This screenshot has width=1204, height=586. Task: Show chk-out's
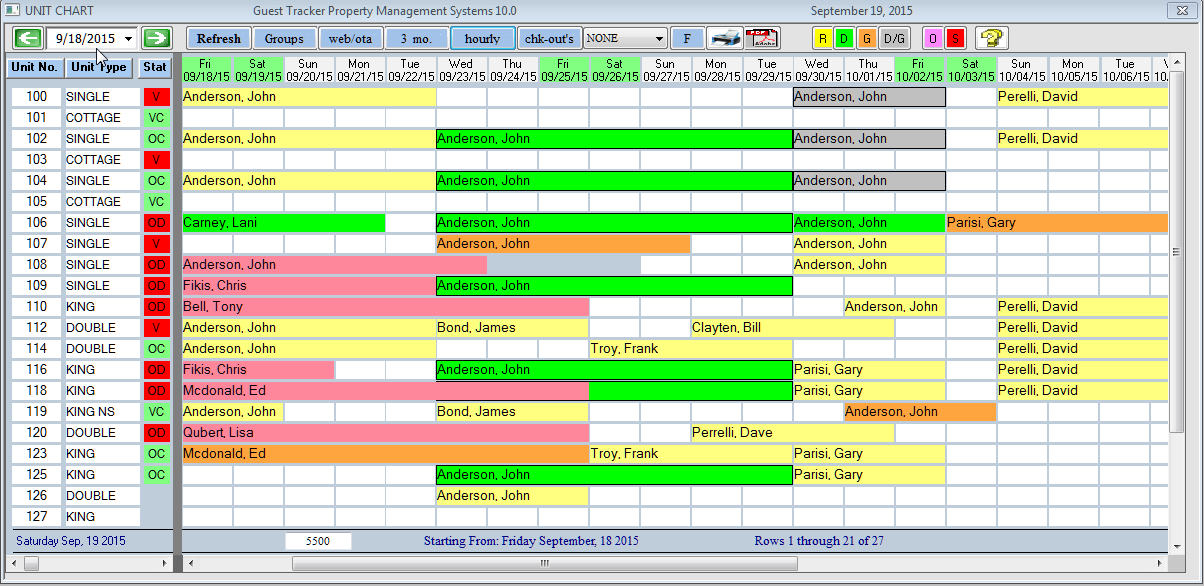(x=549, y=38)
